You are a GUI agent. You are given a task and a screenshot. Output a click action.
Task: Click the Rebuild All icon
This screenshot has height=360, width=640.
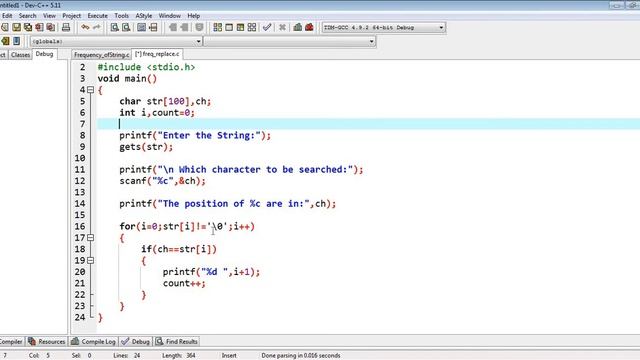pos(252,27)
